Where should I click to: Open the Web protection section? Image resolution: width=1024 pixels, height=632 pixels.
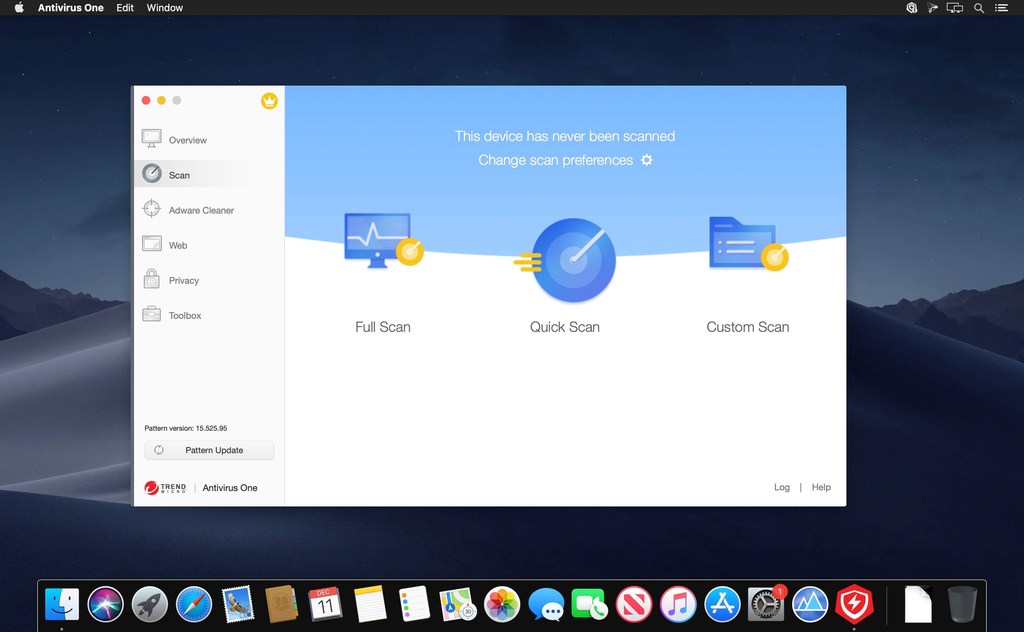point(177,245)
